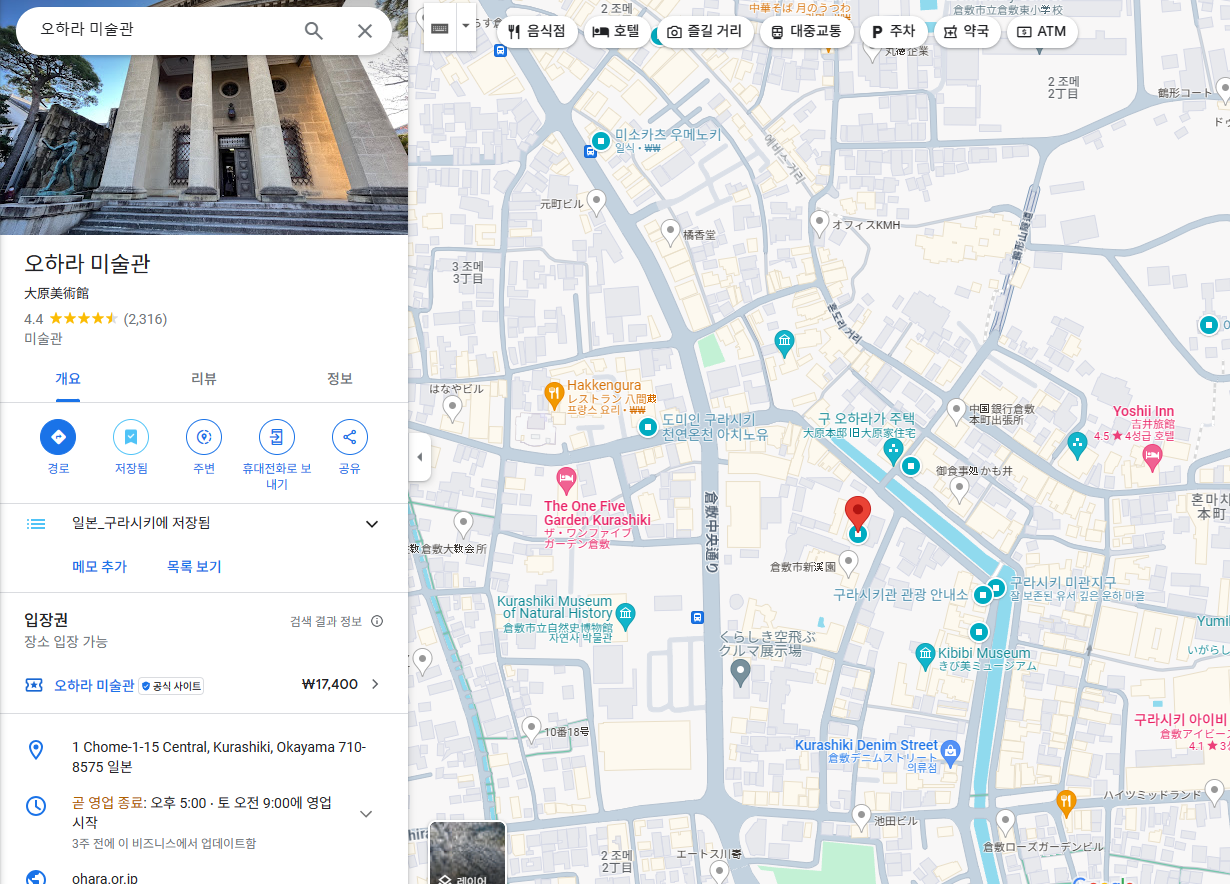This screenshot has width=1230, height=884.
Task: Click the くらしき空飛ぶクルマ展示場 marker
Action: 740,672
